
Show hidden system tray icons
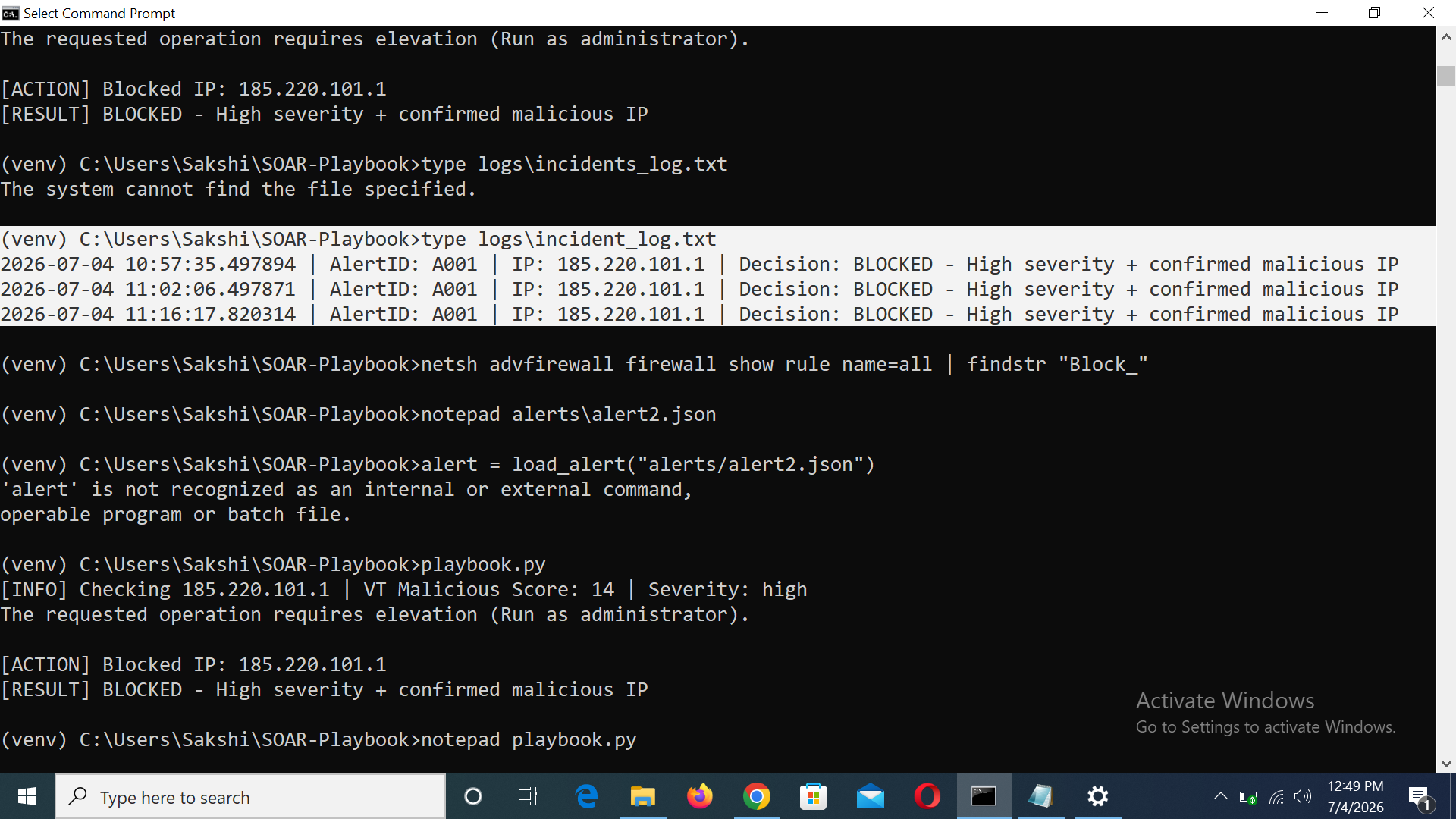click(x=1220, y=796)
